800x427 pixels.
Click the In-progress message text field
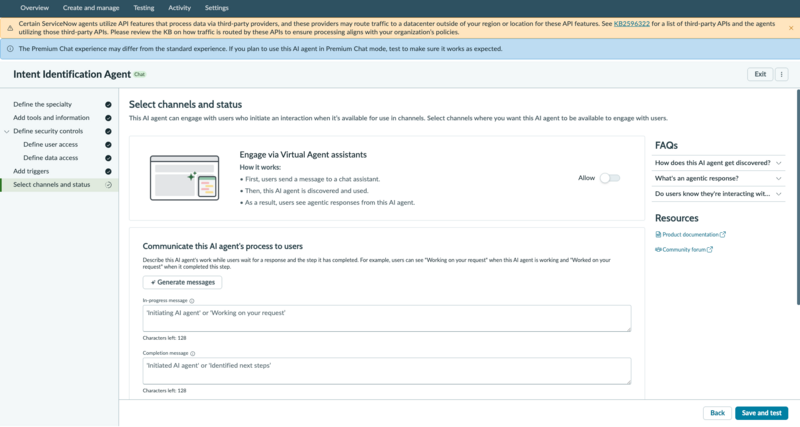tap(387, 318)
